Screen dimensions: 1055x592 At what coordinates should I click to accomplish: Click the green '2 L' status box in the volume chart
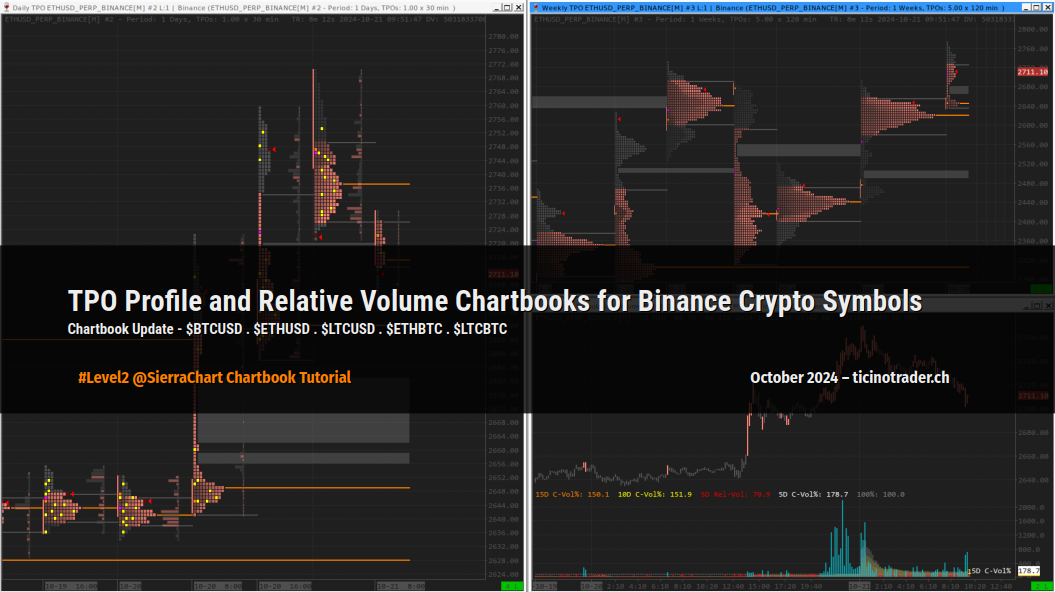(1042, 586)
